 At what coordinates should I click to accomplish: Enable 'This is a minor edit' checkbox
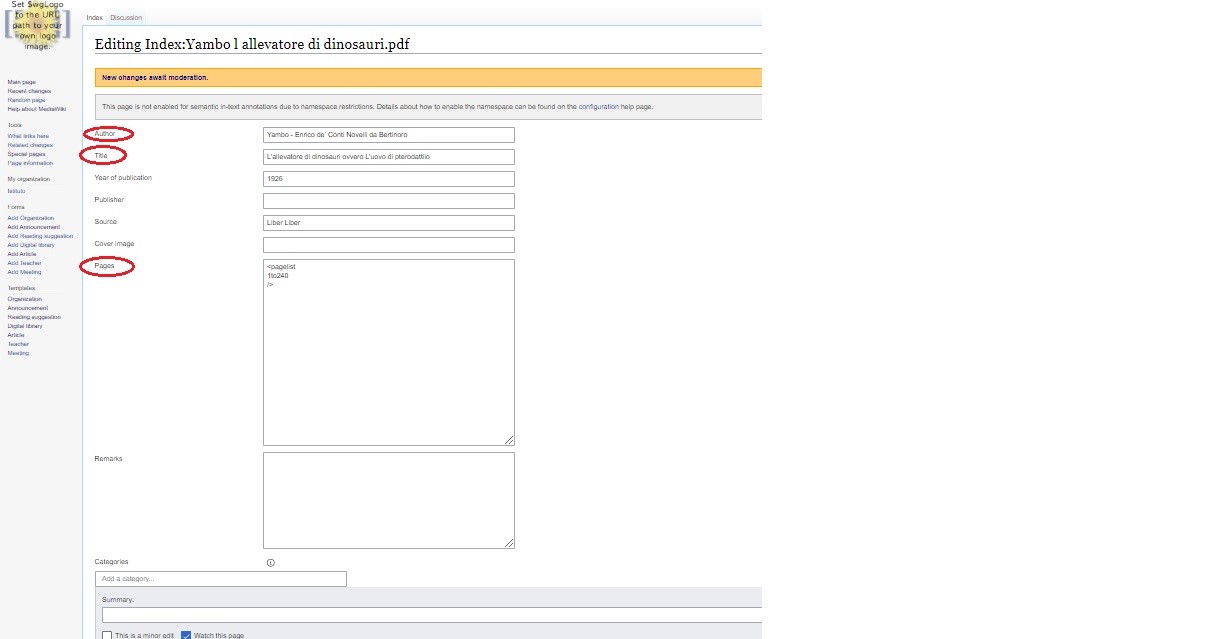click(x=107, y=635)
